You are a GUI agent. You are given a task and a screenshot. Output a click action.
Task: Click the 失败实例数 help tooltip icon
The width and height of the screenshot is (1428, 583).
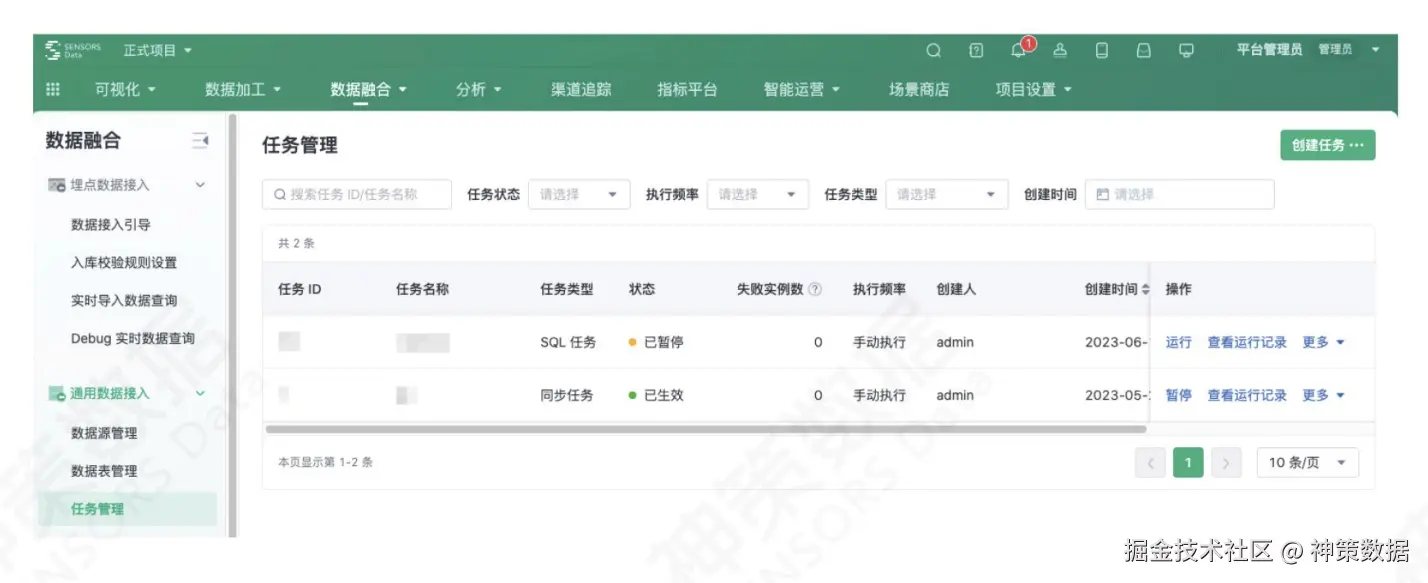[815, 289]
